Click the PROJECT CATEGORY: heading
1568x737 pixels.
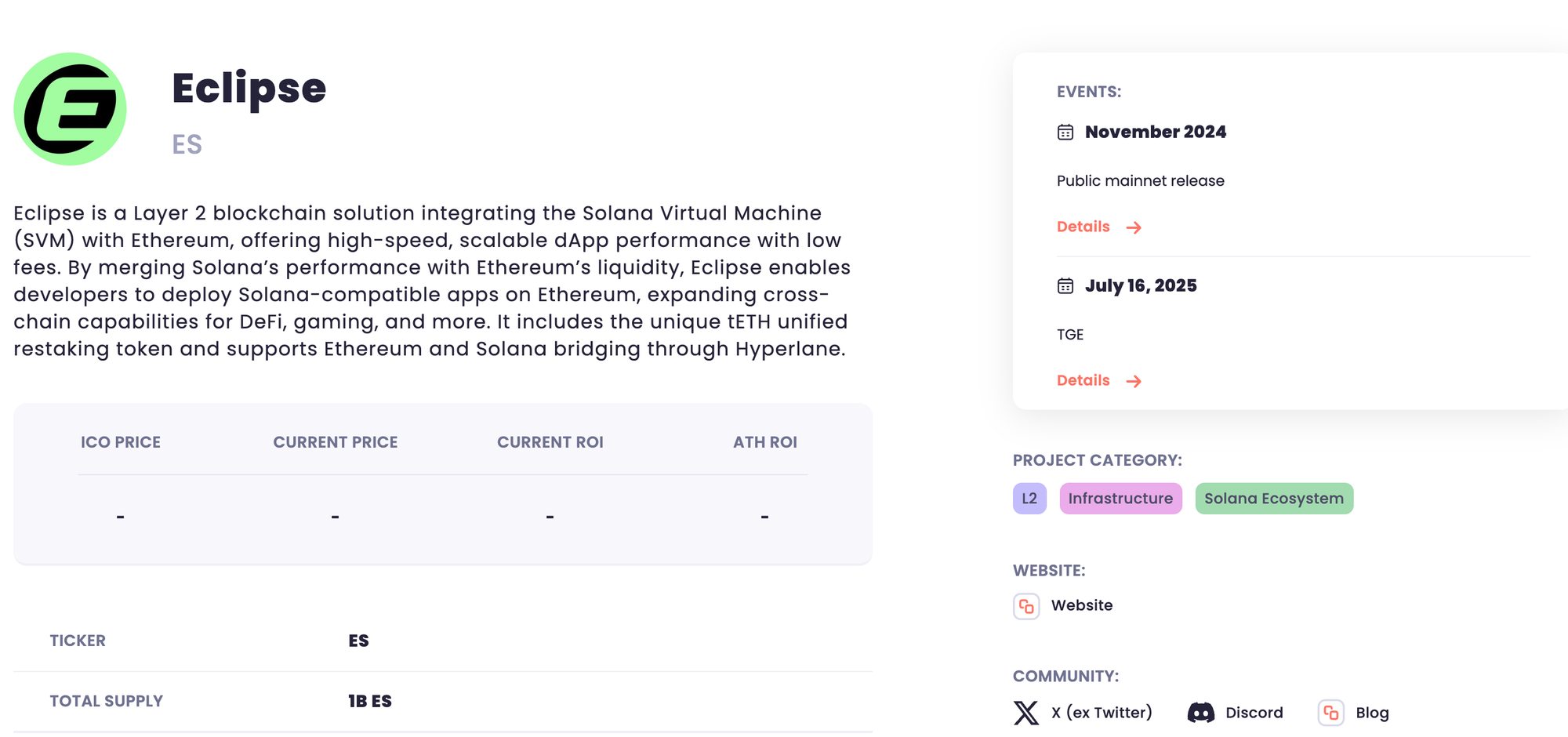pos(1098,460)
